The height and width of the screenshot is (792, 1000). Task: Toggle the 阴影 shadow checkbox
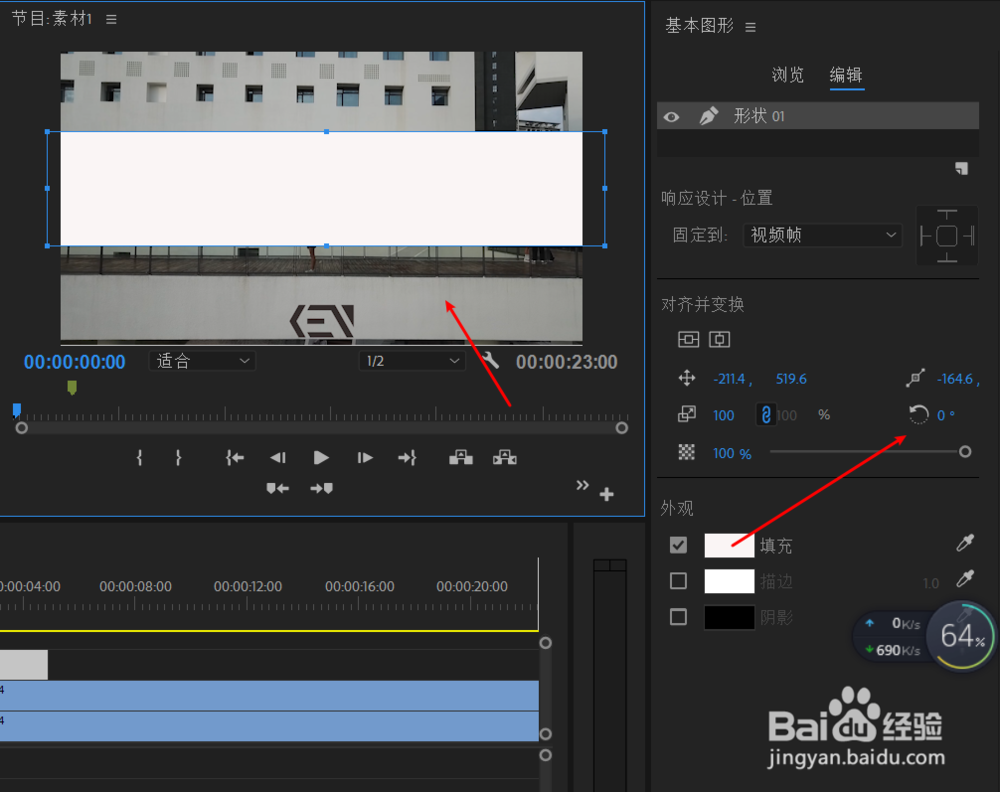[679, 617]
